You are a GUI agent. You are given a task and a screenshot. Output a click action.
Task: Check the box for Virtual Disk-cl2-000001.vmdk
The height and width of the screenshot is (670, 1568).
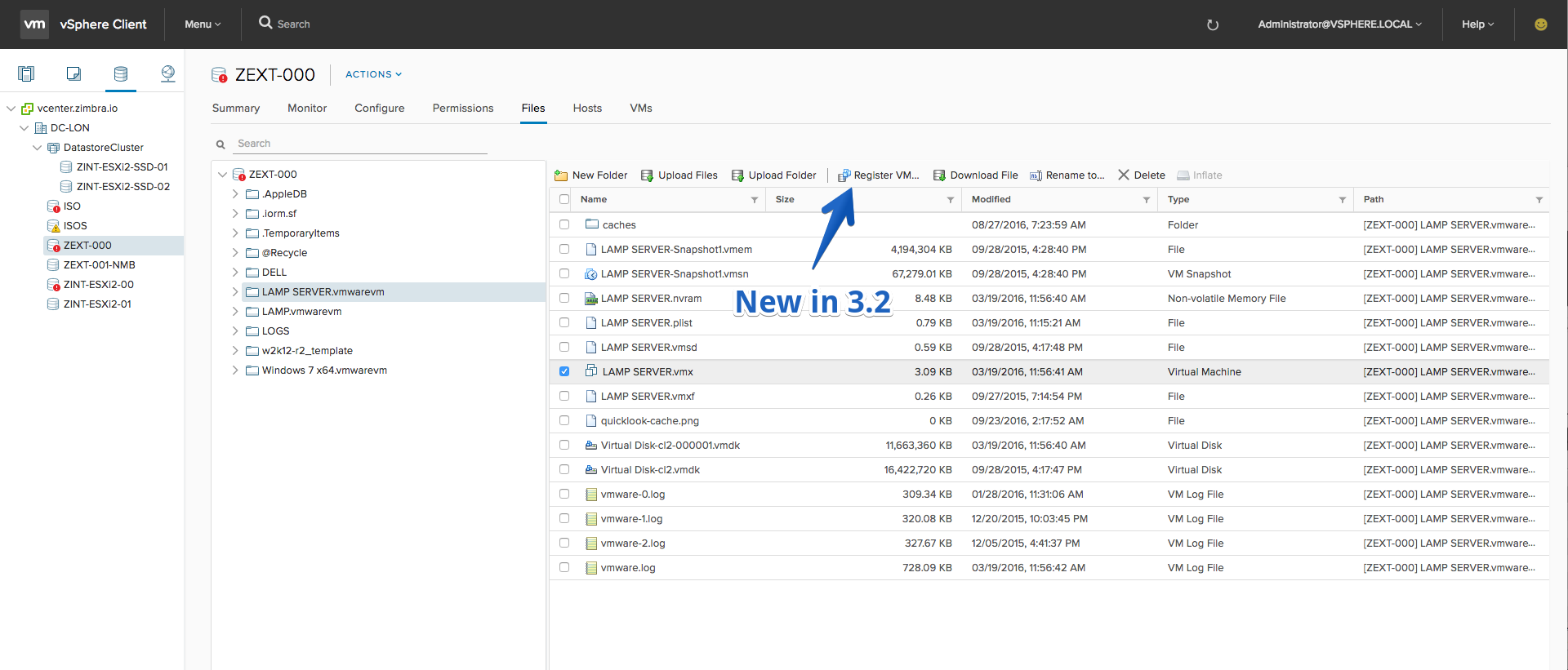564,445
